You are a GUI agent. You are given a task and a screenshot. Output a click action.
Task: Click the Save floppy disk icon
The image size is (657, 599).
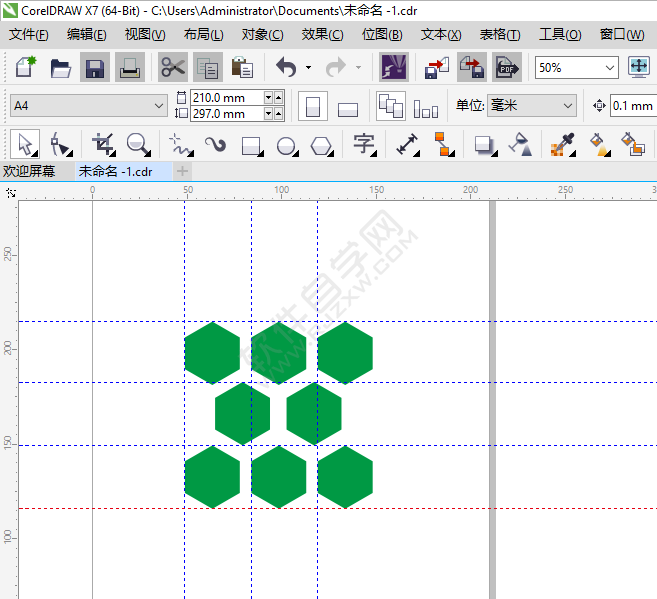(x=94, y=68)
